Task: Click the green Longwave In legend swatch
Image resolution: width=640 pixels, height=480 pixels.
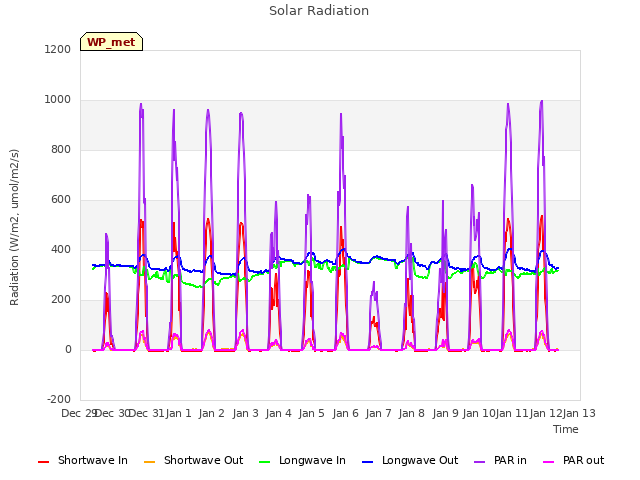Action: (x=264, y=462)
